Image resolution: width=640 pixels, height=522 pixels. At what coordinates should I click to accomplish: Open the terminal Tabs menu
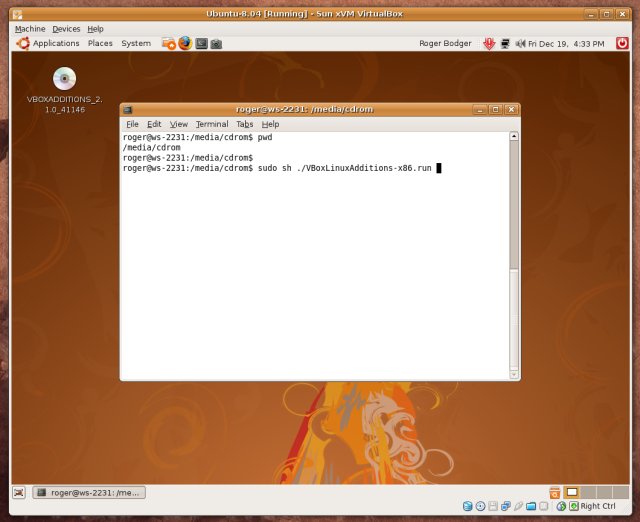point(244,124)
